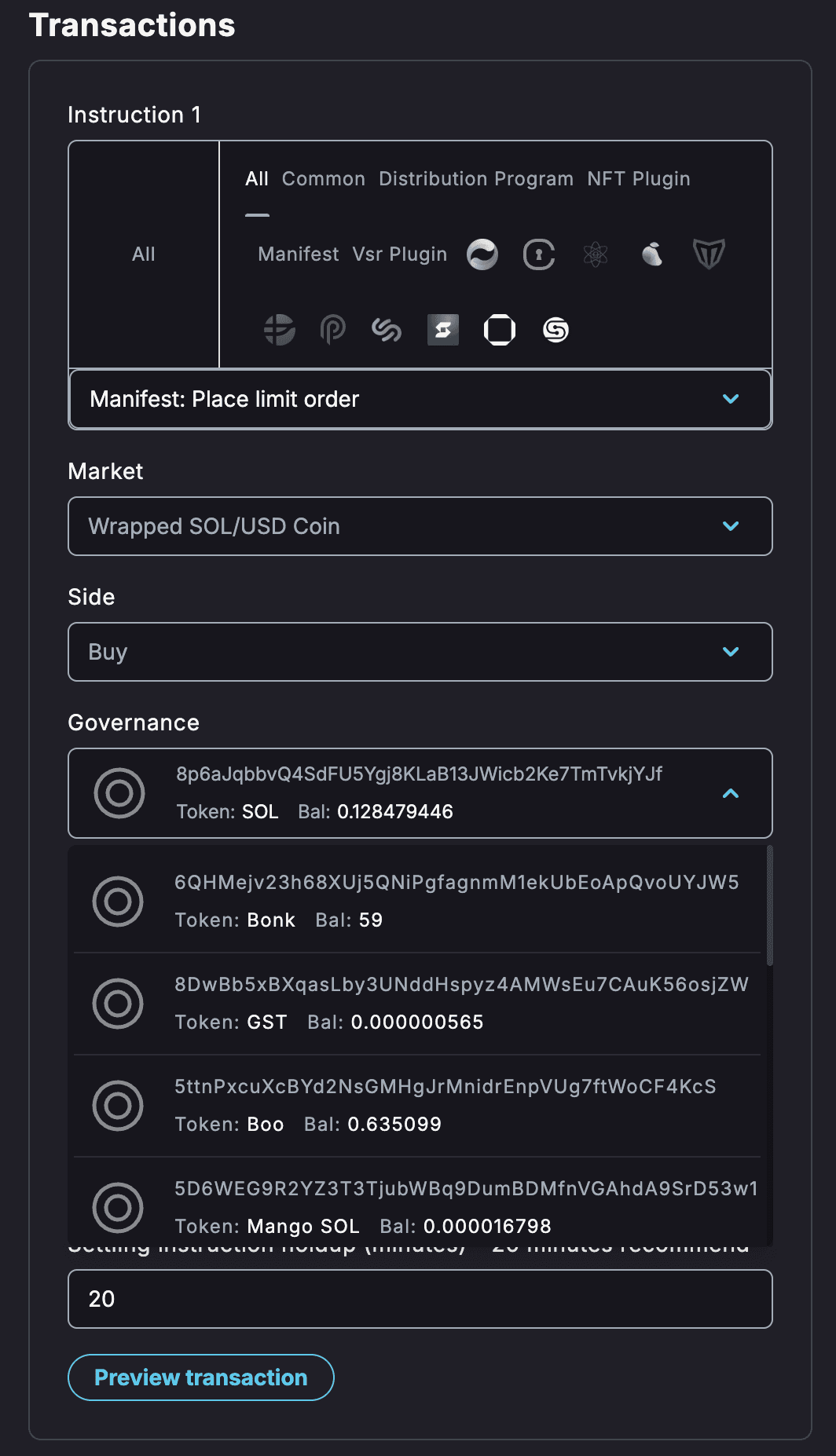Click the Preview transaction button
836x1456 pixels.
201,1377
